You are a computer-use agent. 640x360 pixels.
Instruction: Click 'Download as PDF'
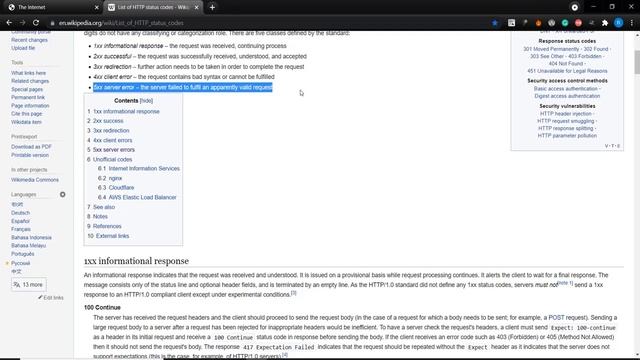(31, 147)
